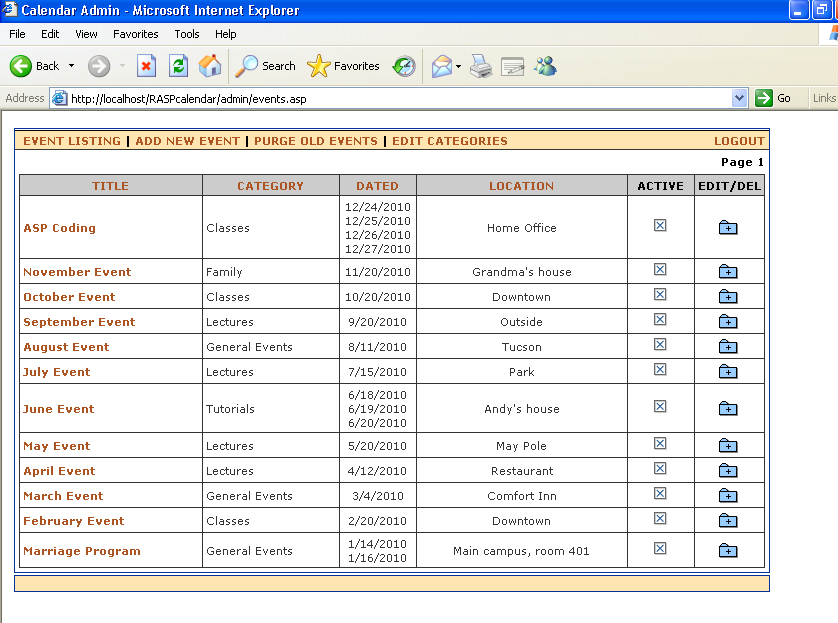Open the Favorites star button
Screen dimensions: 838x623
tap(343, 66)
